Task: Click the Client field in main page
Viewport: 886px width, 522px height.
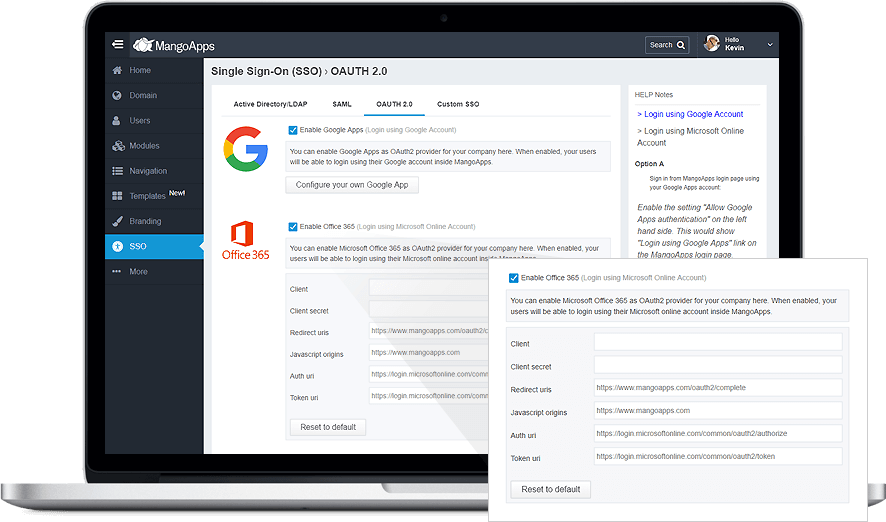Action: (429, 288)
